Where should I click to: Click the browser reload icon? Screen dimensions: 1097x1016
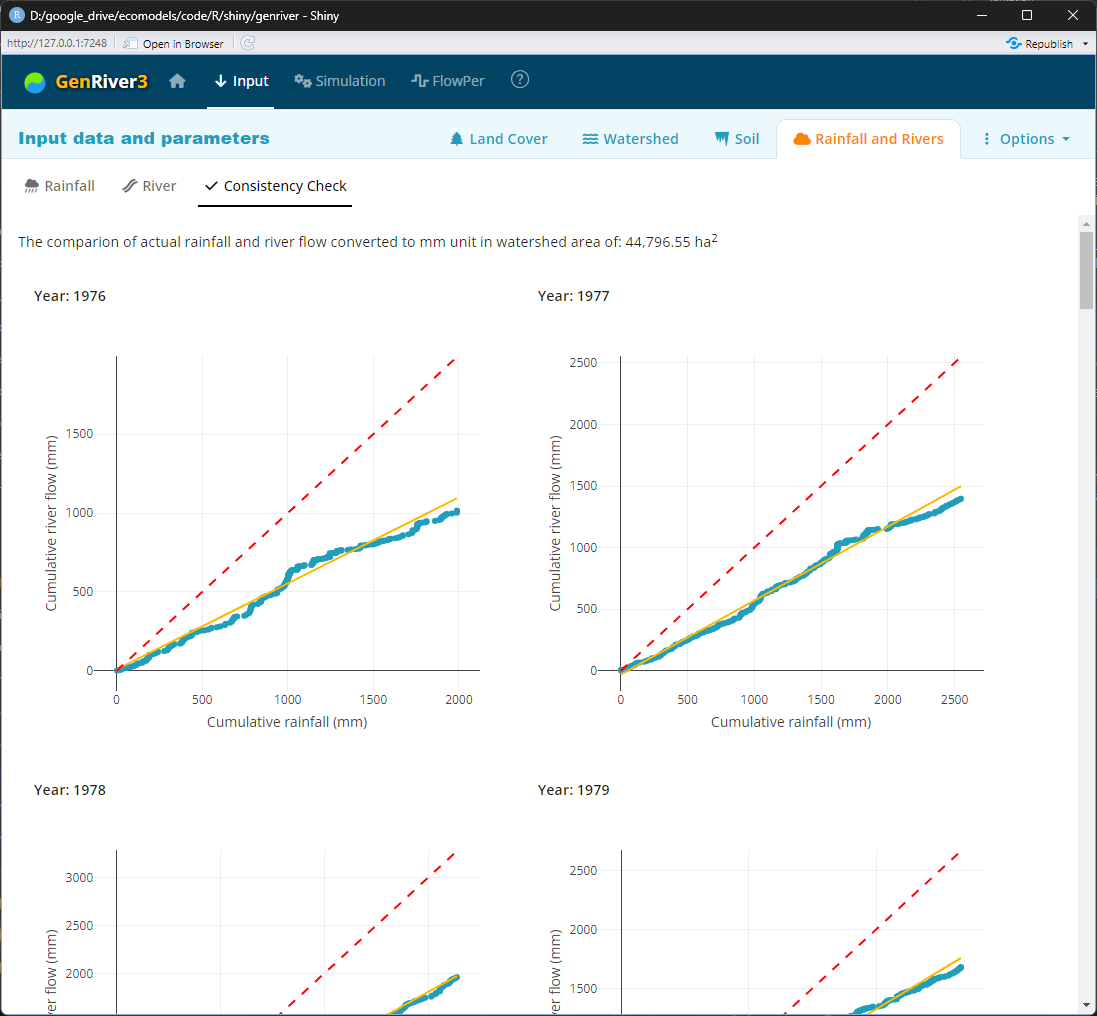point(248,43)
